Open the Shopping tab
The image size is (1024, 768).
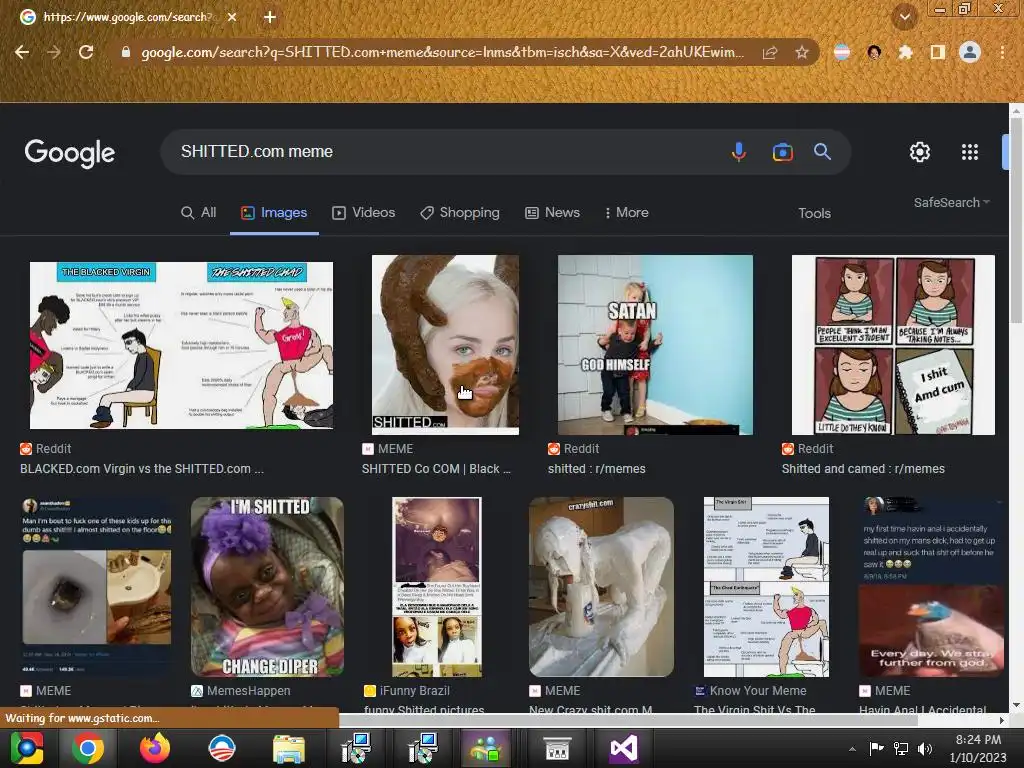coord(460,213)
